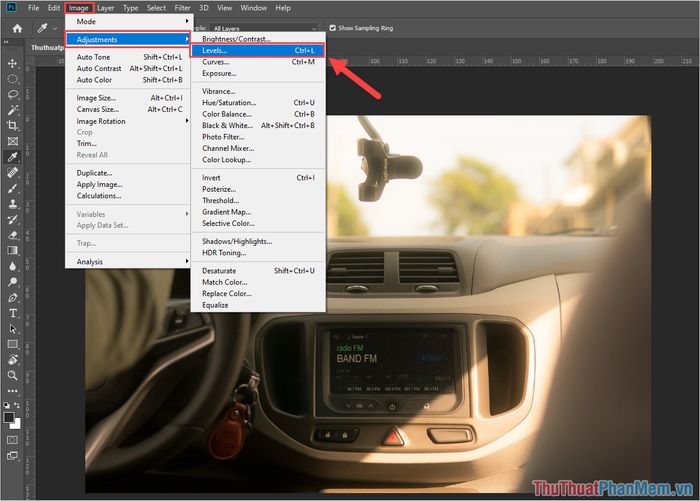Open the Help menu
Image resolution: width=700 pixels, height=501 pixels.
pyautogui.click(x=283, y=8)
